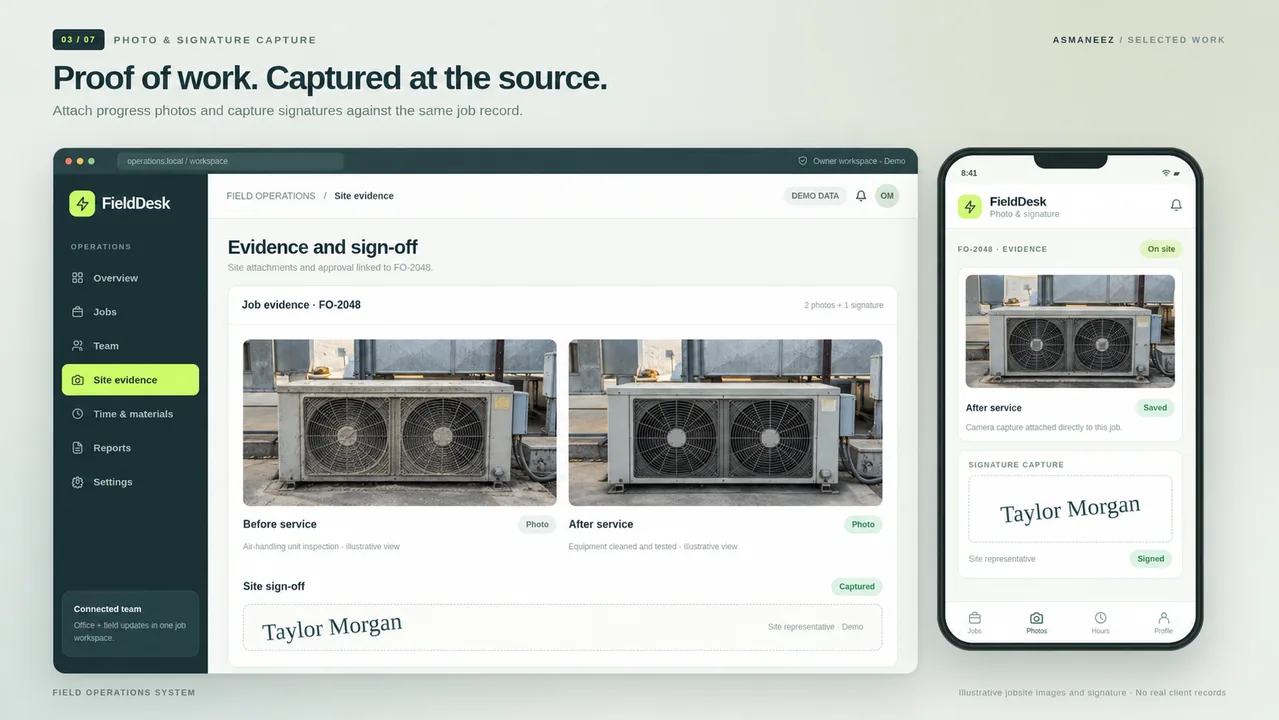Image resolution: width=1279 pixels, height=720 pixels.
Task: Click the "2 photos + 1 signature" text
Action: [x=844, y=305]
